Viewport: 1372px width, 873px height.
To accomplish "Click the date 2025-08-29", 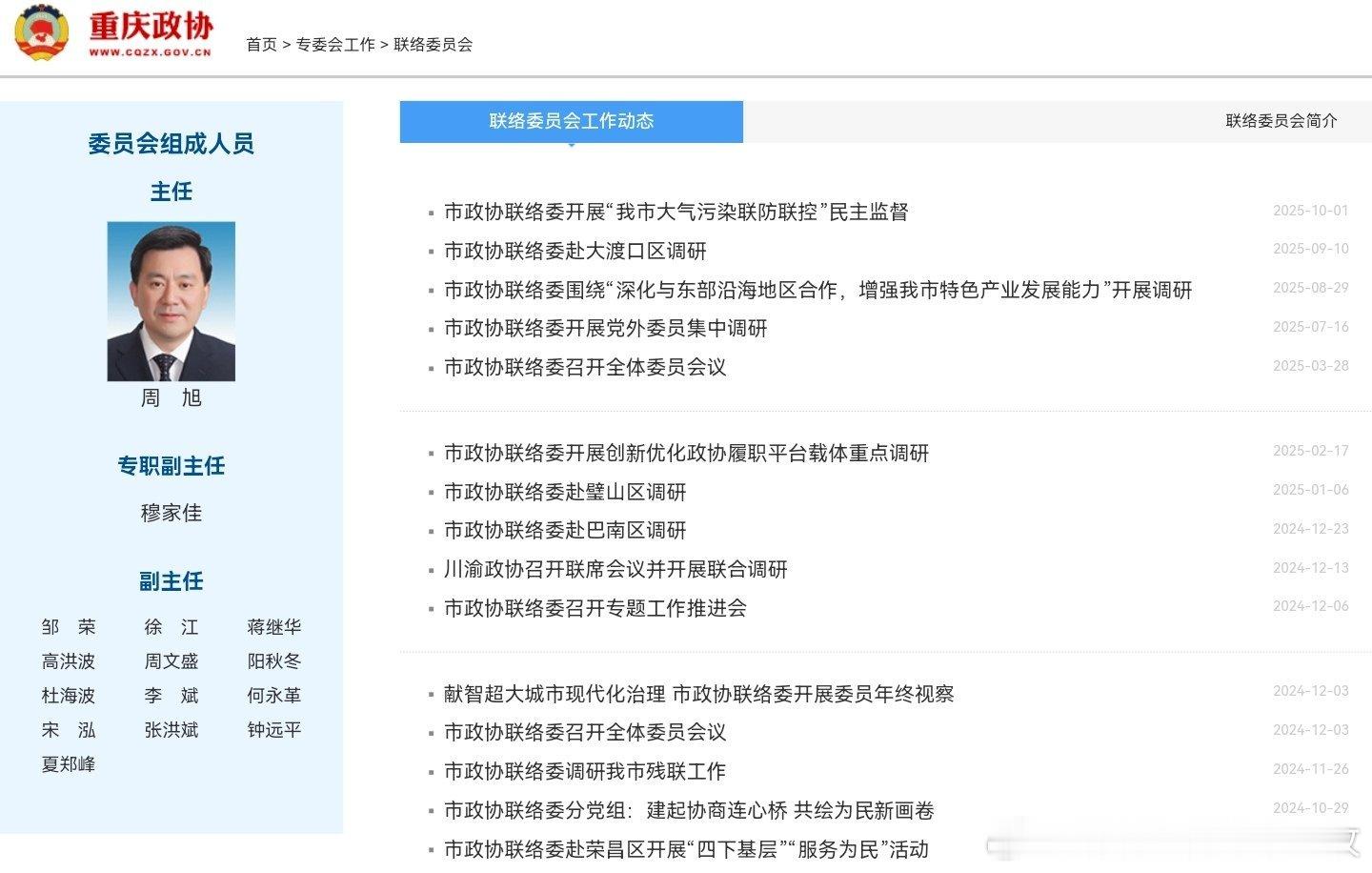I will [1311, 288].
